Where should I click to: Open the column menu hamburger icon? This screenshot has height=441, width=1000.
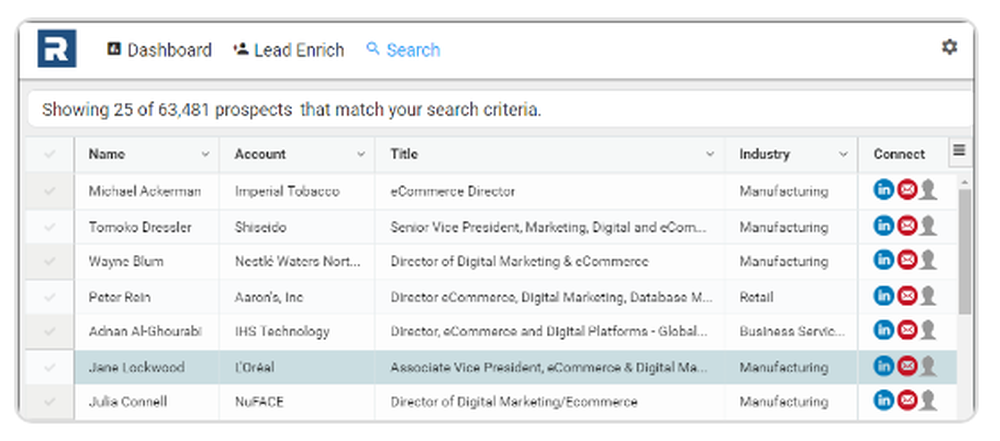pos(959,151)
